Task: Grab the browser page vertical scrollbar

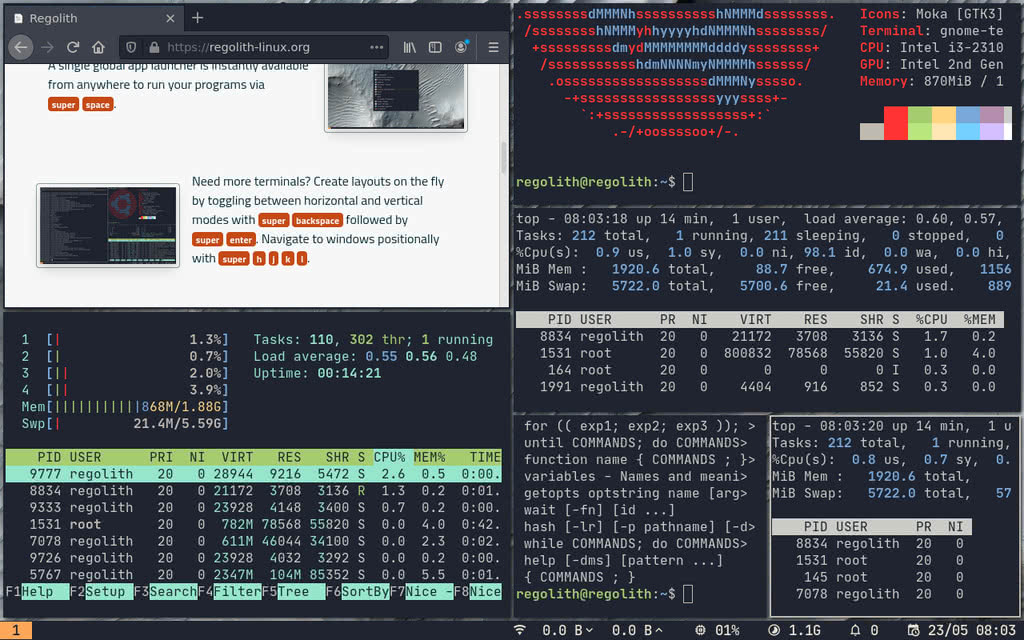Action: (504, 157)
